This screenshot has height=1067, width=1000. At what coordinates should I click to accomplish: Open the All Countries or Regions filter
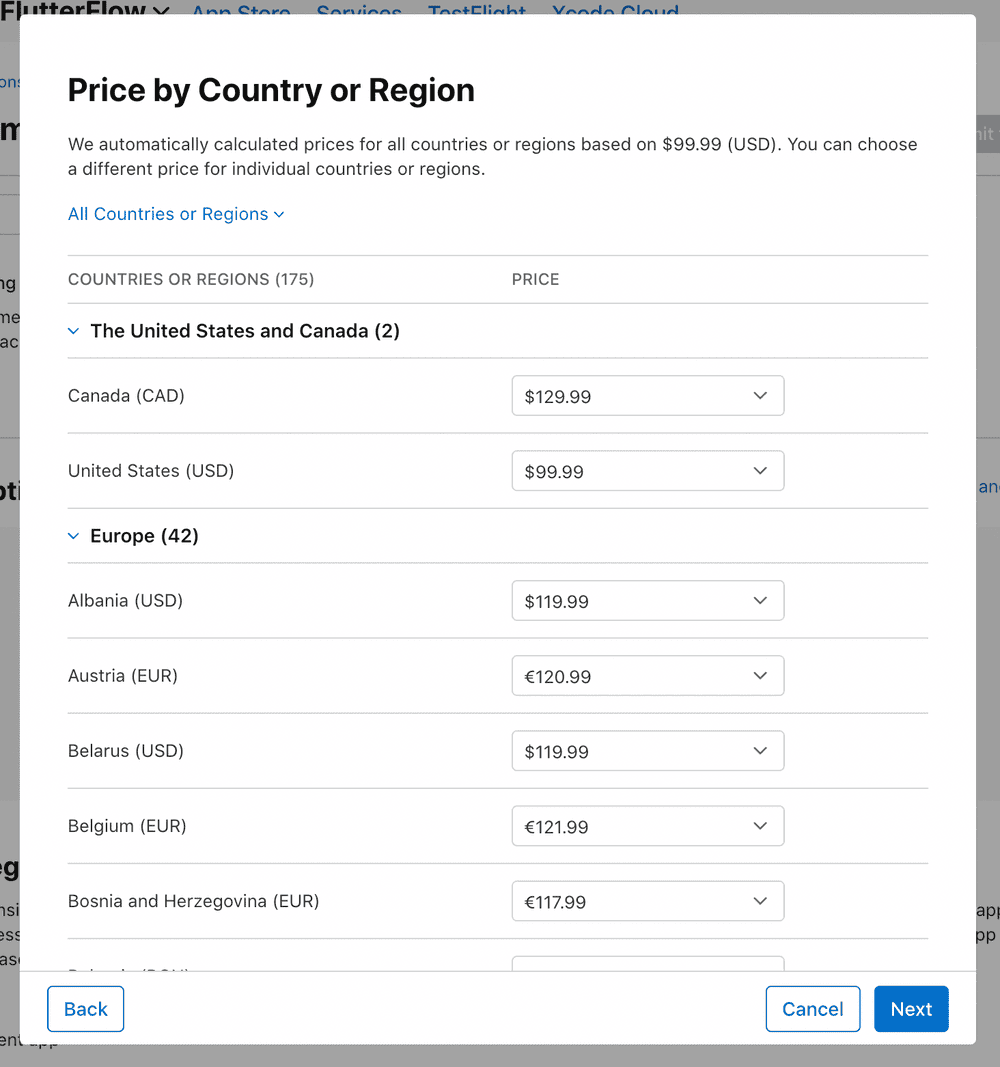pos(168,214)
